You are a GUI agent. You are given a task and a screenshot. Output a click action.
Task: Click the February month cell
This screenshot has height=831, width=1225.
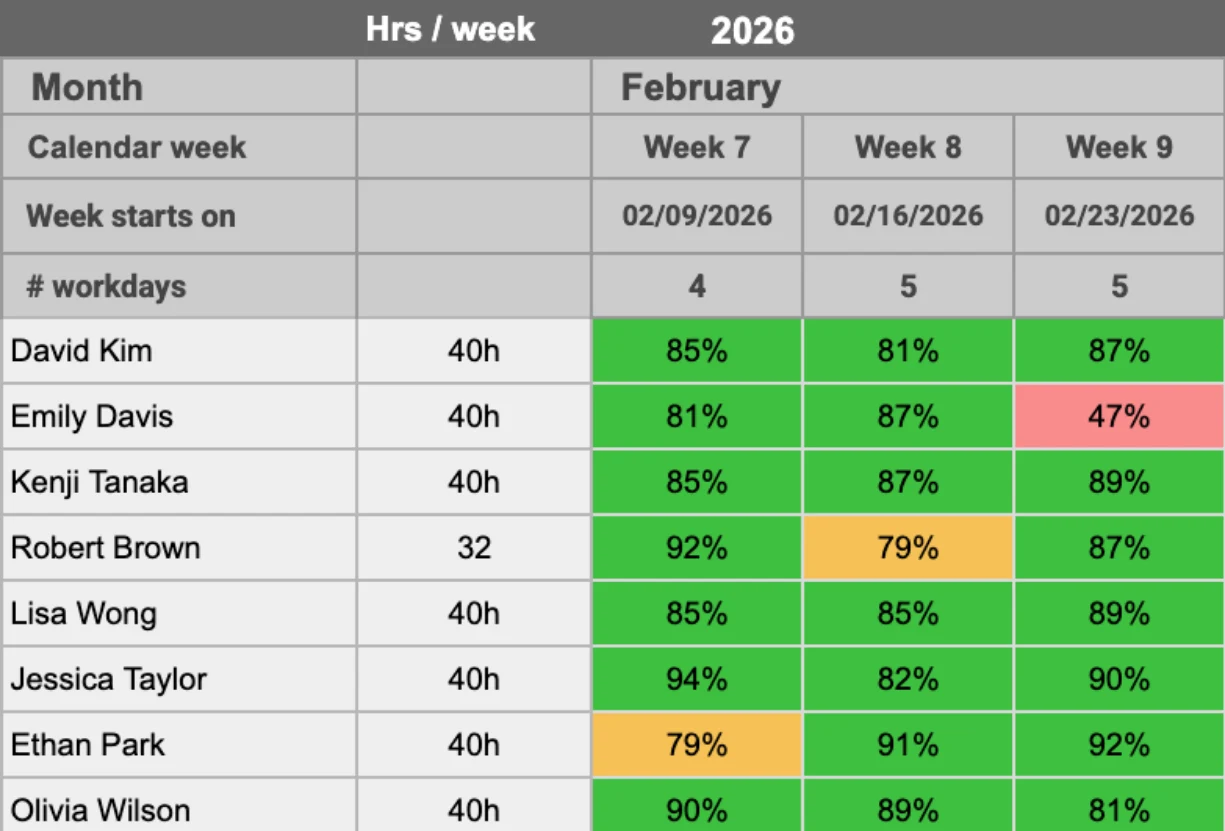coord(701,88)
